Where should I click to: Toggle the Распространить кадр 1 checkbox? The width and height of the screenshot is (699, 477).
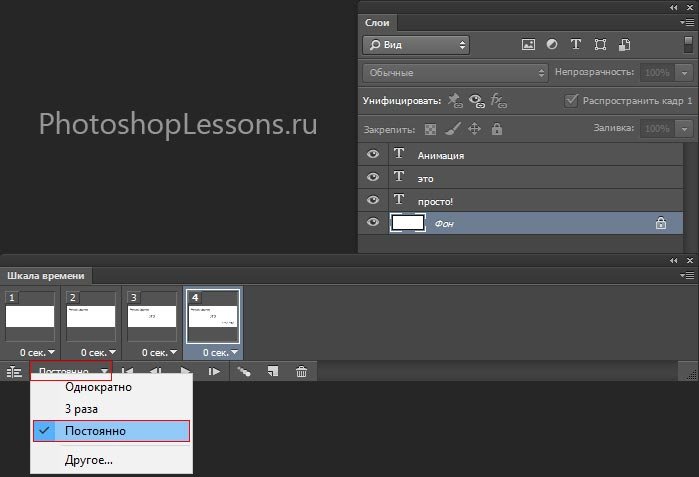571,101
